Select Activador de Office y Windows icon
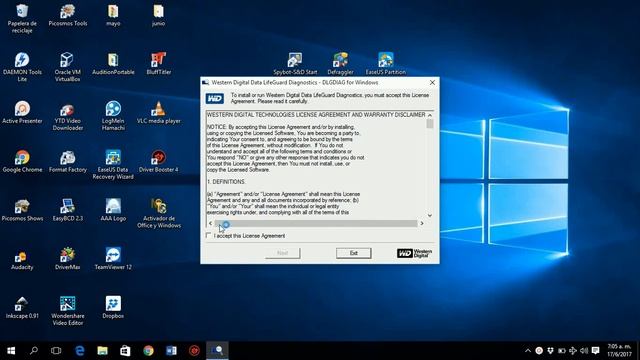 pyautogui.click(x=158, y=213)
